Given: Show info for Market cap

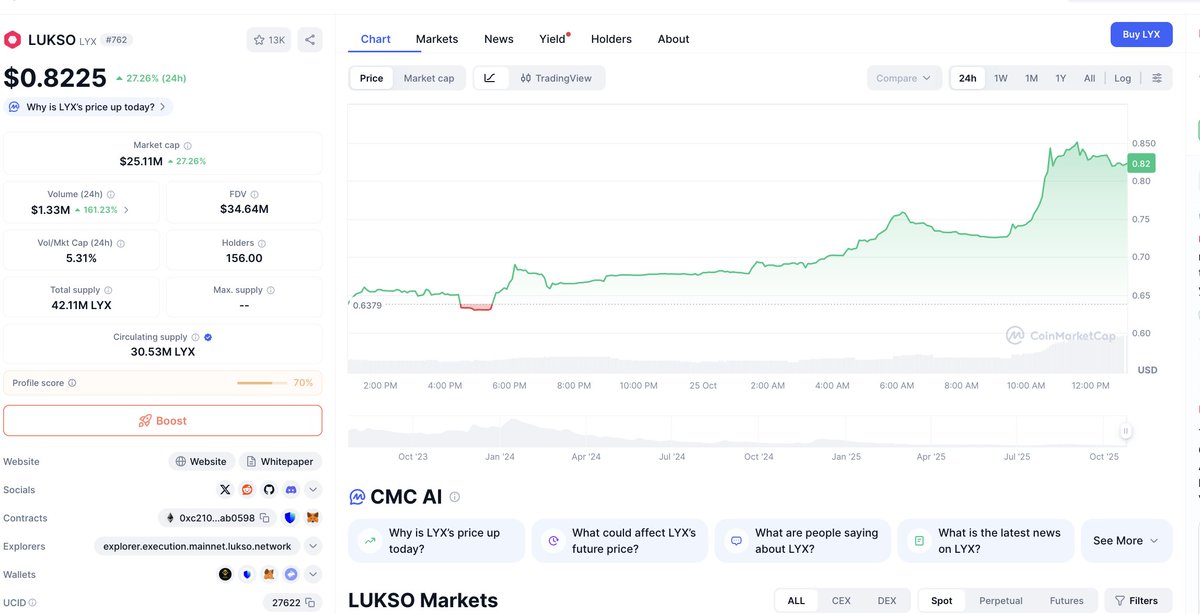Looking at the screenshot, I should (x=187, y=145).
